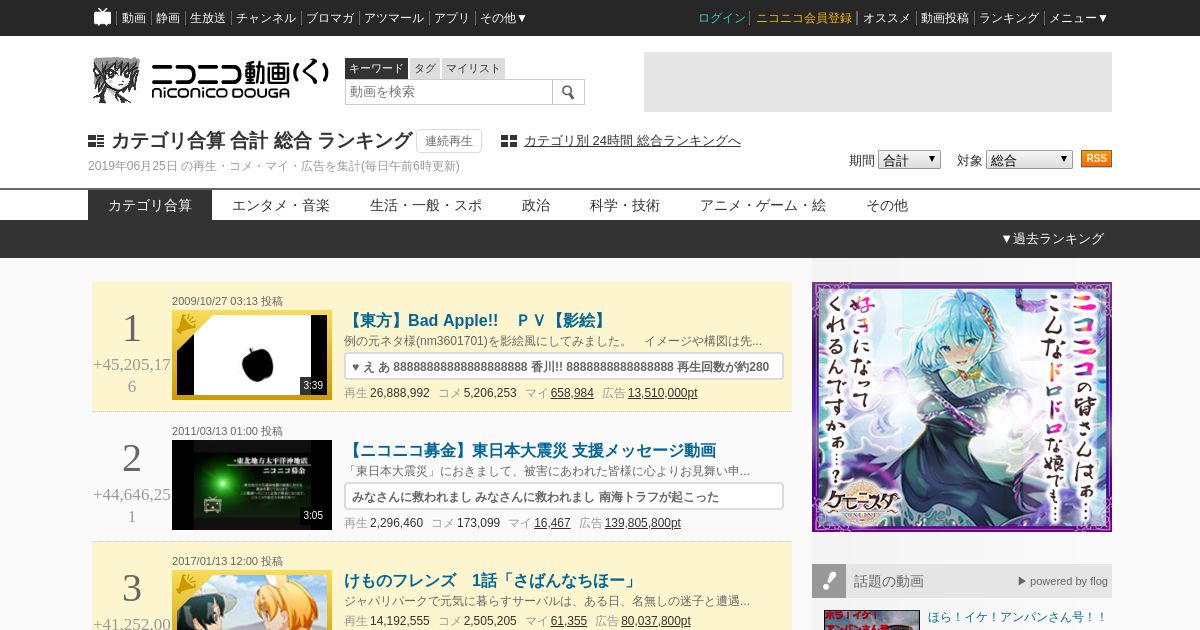Click 再生 26,888,992 view count text
1200x630 pixels.
[387, 393]
